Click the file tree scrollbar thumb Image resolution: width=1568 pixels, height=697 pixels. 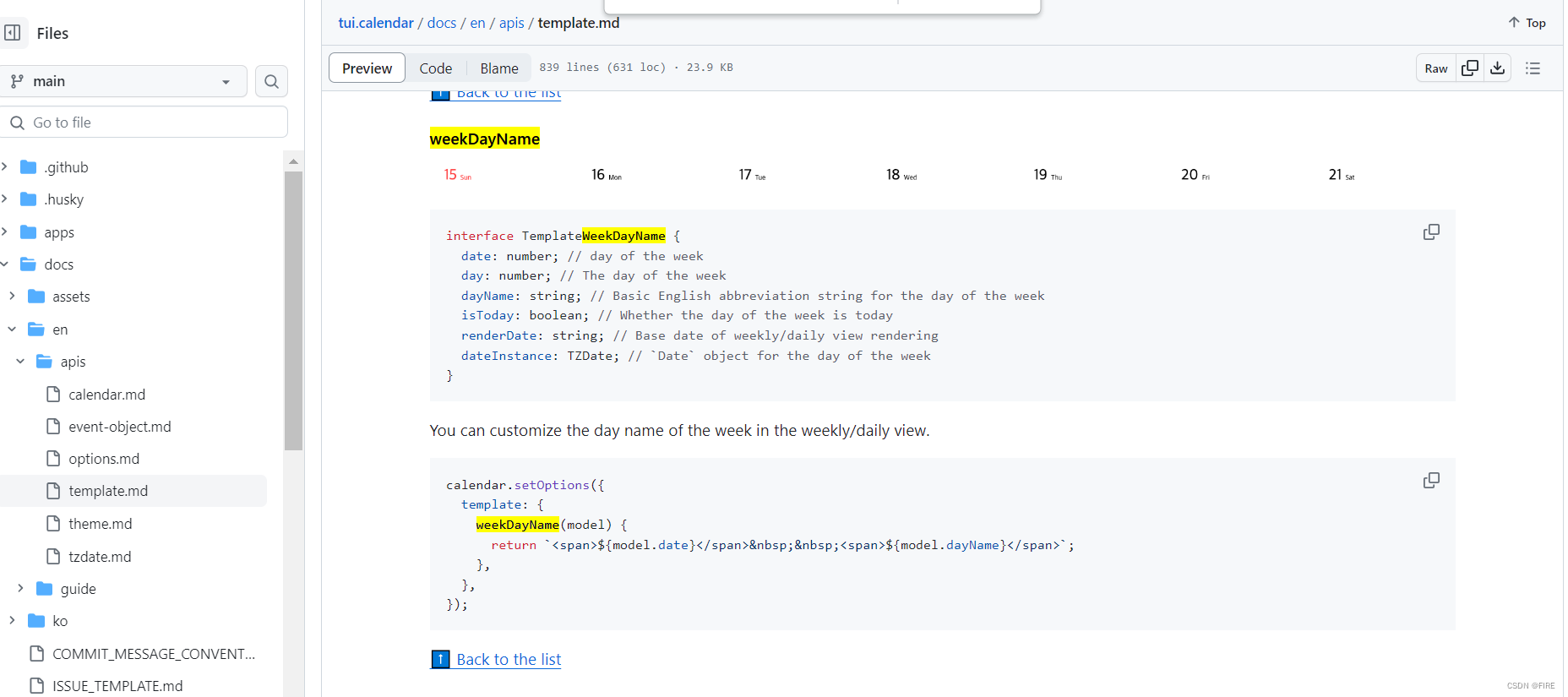pos(293,311)
